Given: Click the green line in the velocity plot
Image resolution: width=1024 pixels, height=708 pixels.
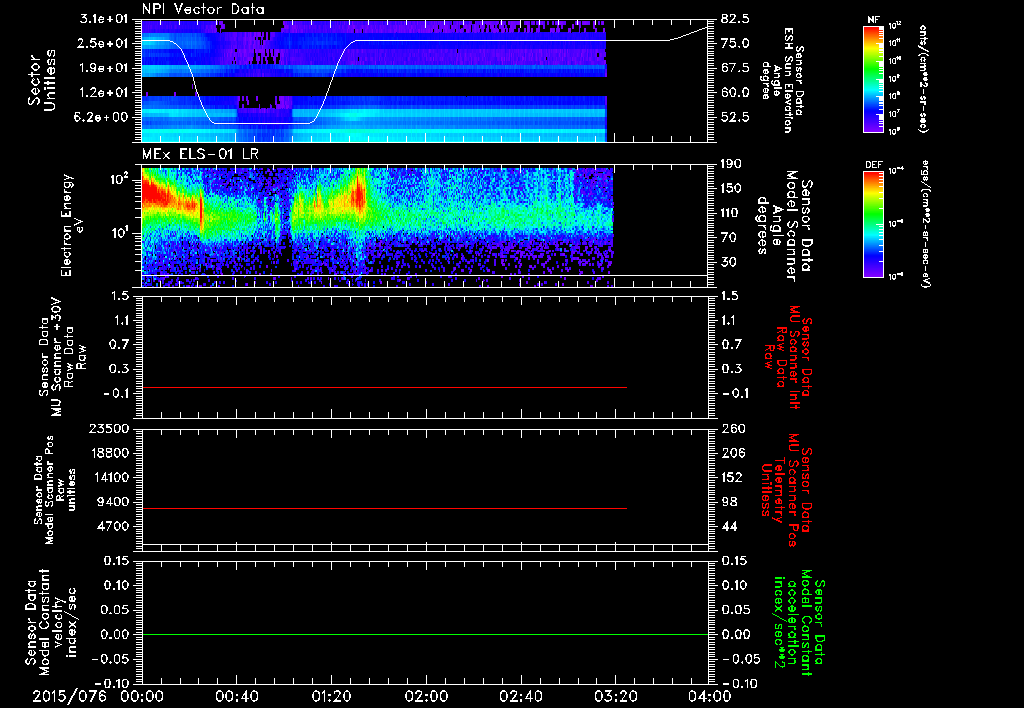Looking at the screenshot, I should click(425, 634).
